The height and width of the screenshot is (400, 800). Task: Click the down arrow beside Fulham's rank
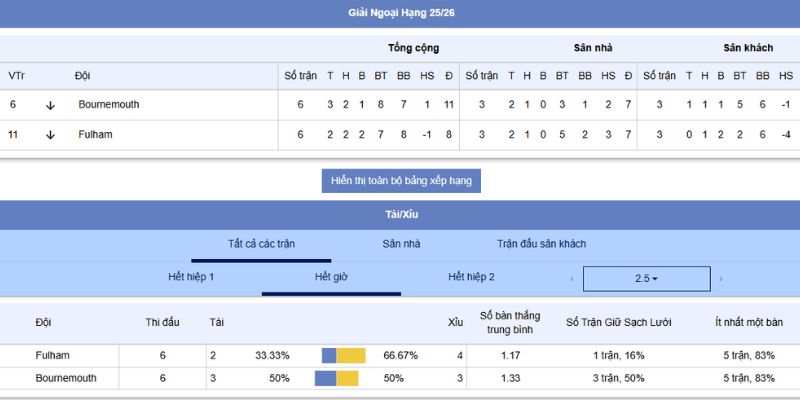pyautogui.click(x=50, y=135)
